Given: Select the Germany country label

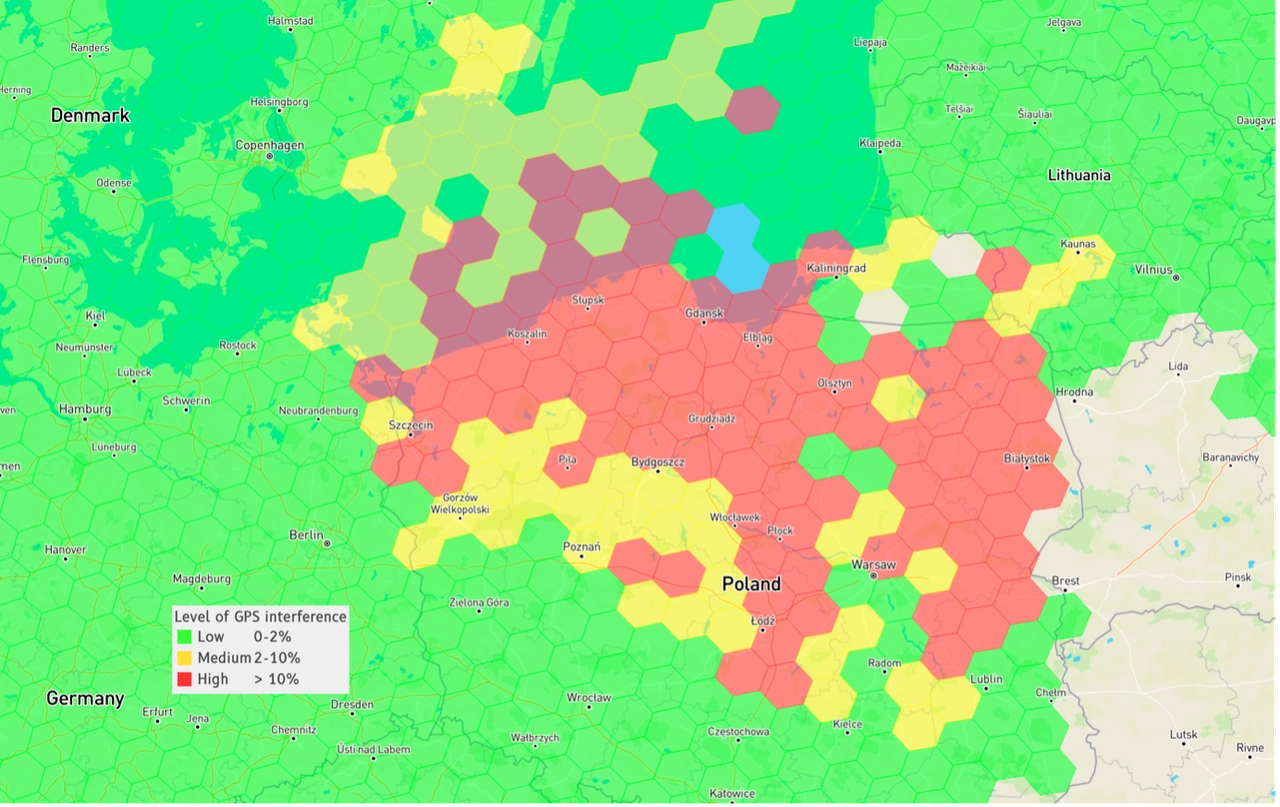Looking at the screenshot, I should click(85, 698).
